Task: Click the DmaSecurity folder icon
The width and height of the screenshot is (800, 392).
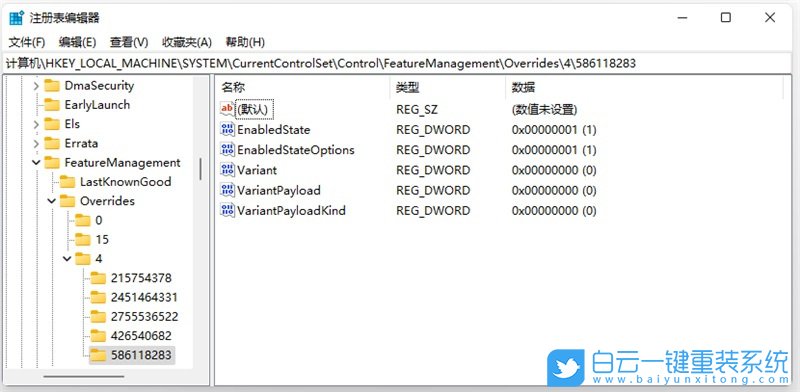Action: [52, 86]
